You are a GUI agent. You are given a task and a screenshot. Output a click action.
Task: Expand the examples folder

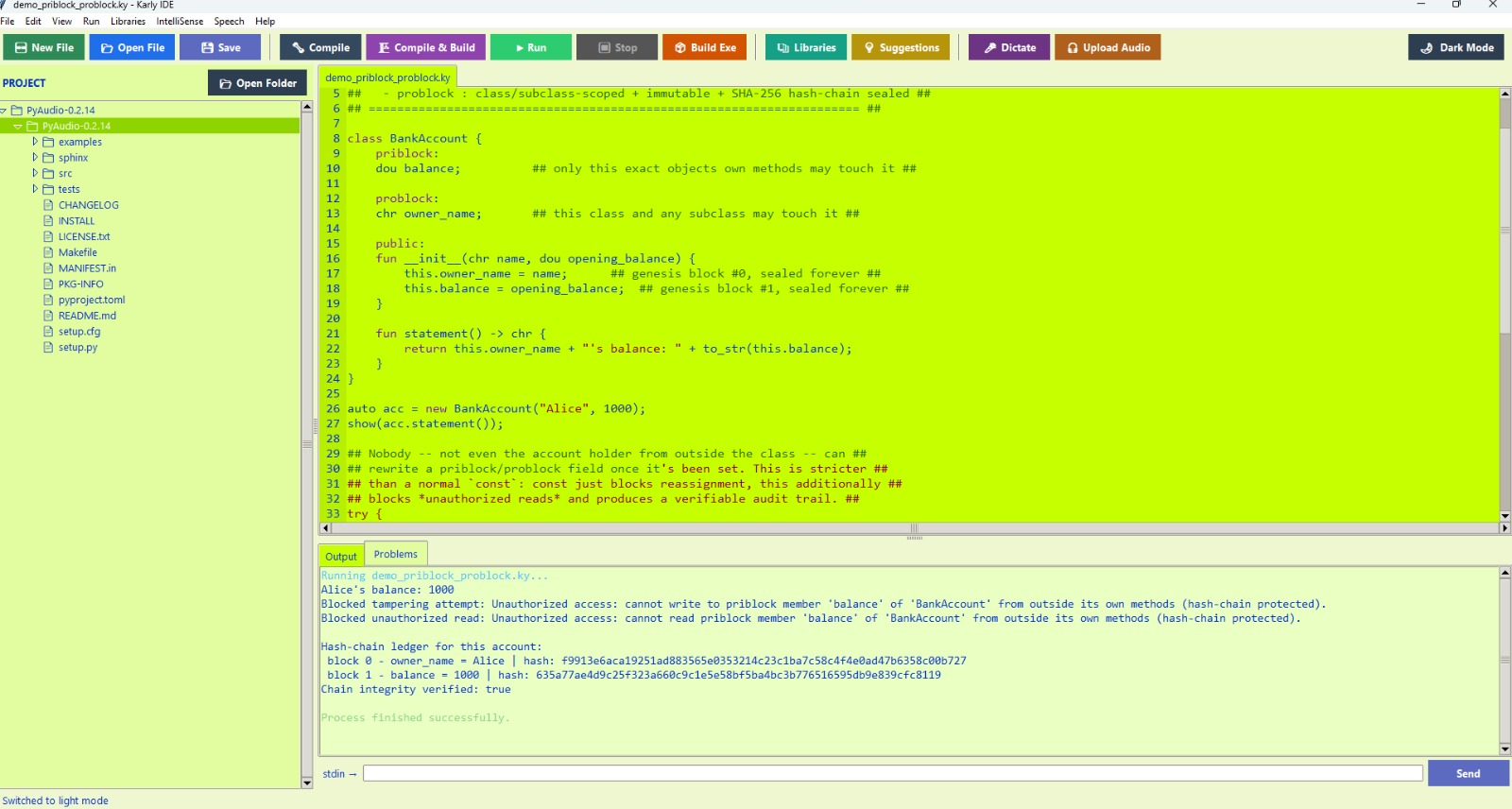pyautogui.click(x=35, y=142)
